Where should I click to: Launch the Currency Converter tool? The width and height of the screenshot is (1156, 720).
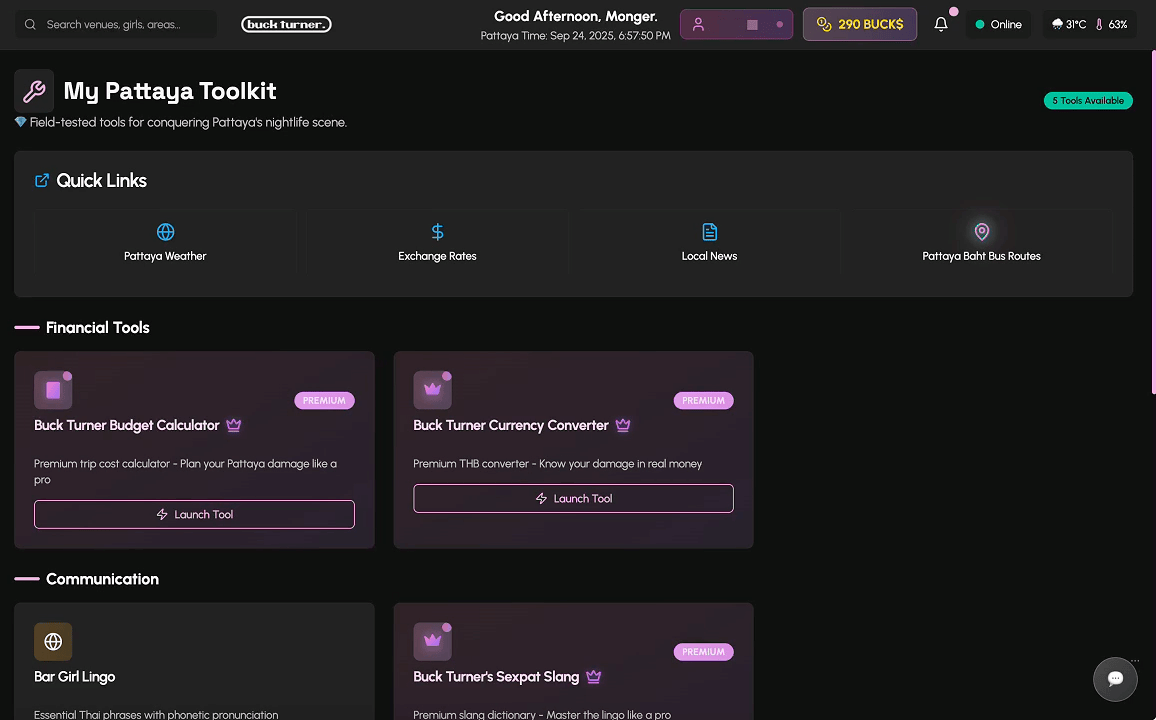[574, 498]
